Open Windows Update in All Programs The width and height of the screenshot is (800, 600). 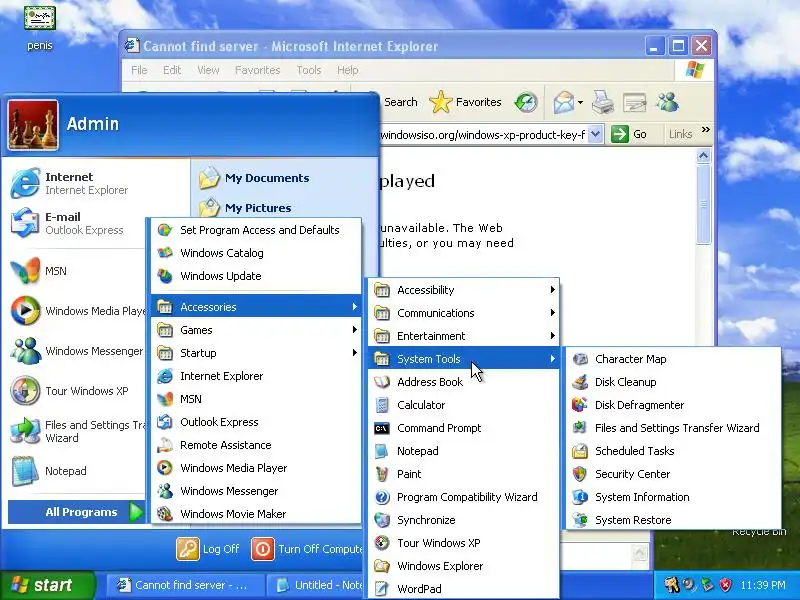256,276
